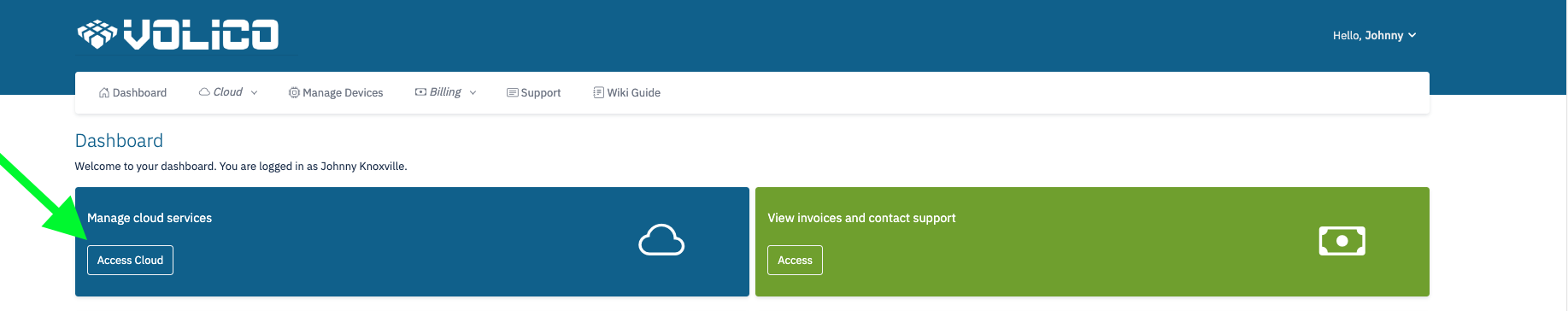Click the large money icon on green card
This screenshot has height=311, width=1568.
pos(1342,241)
